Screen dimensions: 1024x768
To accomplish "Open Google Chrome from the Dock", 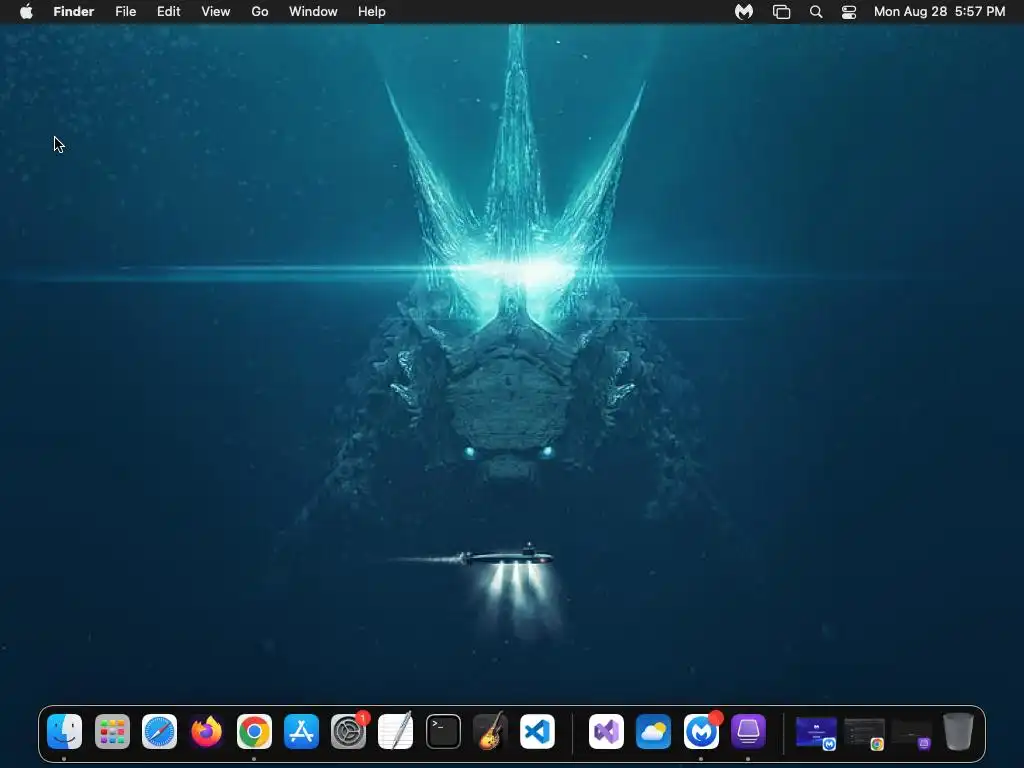I will [254, 731].
